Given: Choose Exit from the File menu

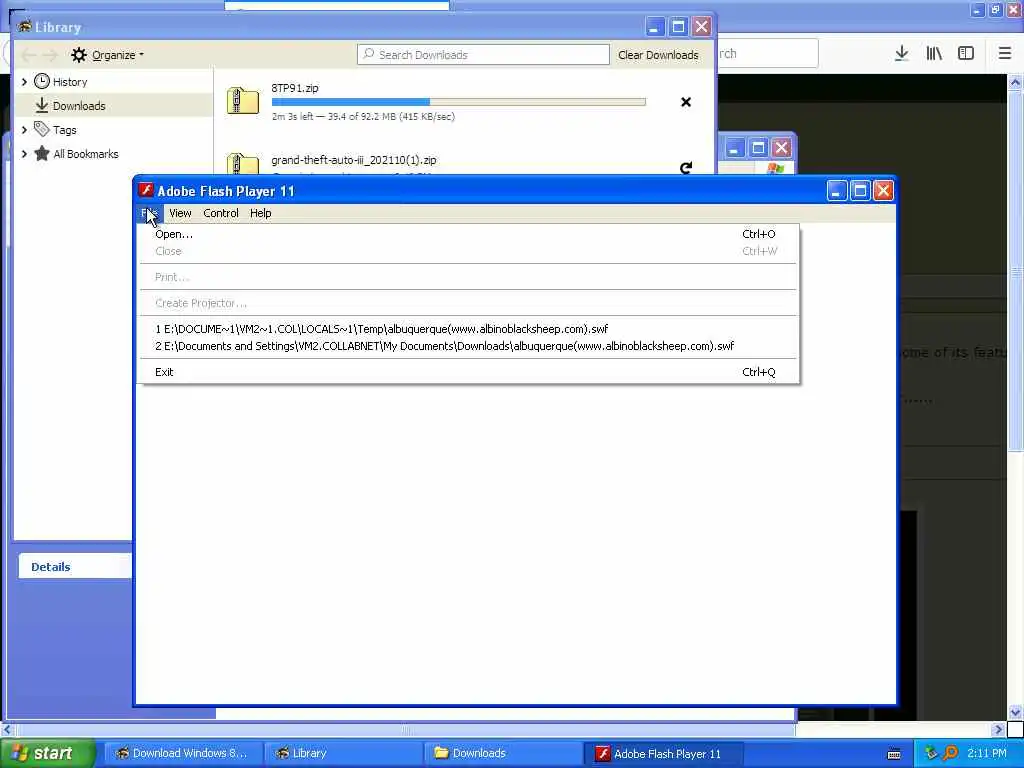Looking at the screenshot, I should pyautogui.click(x=469, y=372).
